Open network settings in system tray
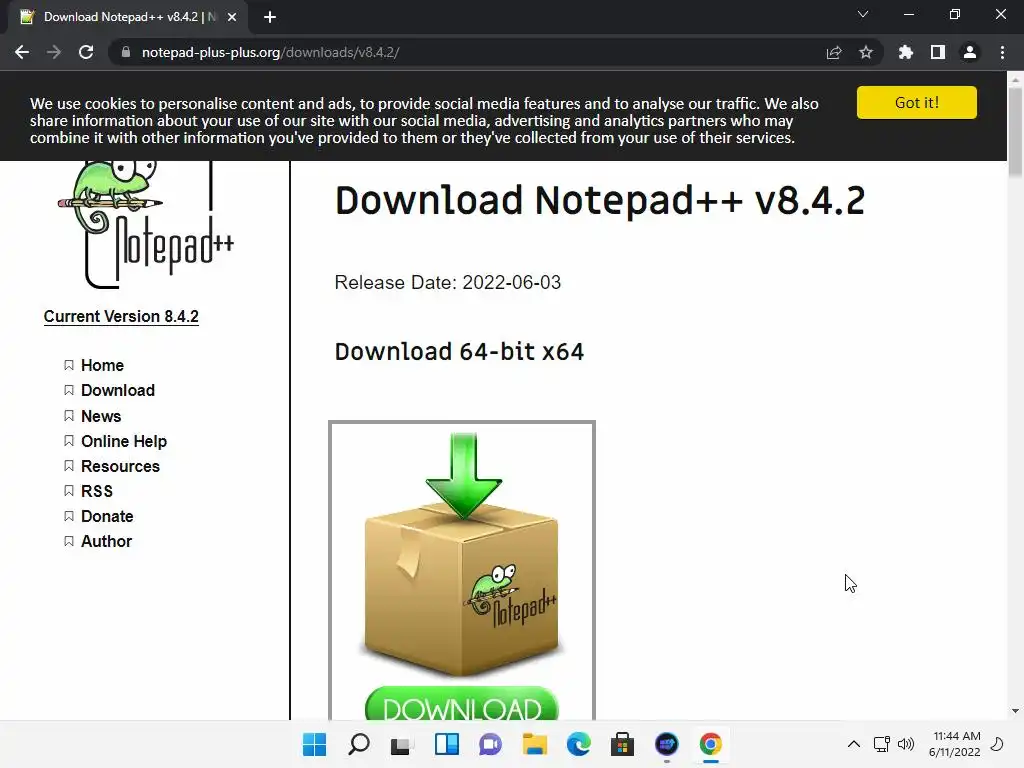 (x=882, y=744)
